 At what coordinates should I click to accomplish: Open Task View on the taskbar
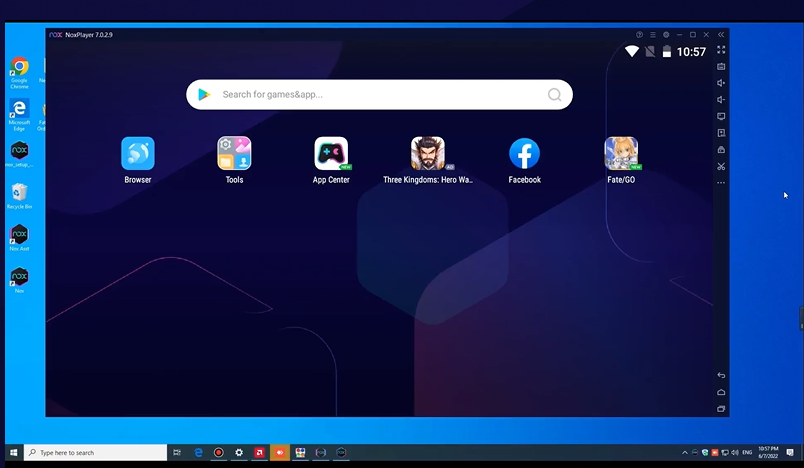(x=177, y=453)
